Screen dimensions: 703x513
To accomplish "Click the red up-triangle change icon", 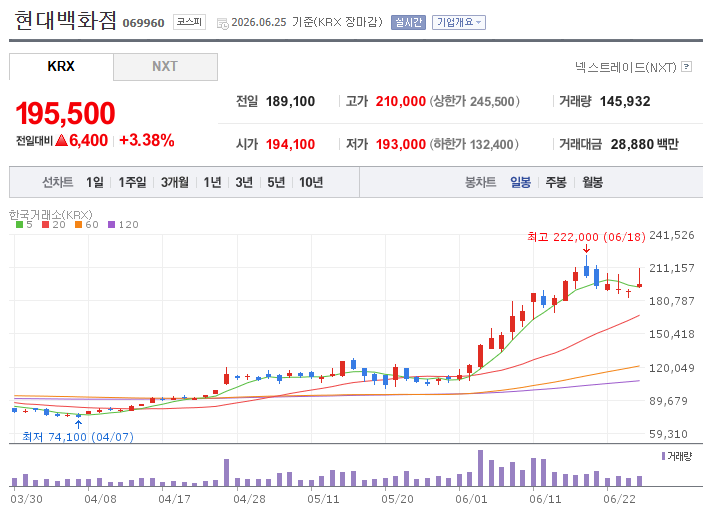I will [x=61, y=140].
